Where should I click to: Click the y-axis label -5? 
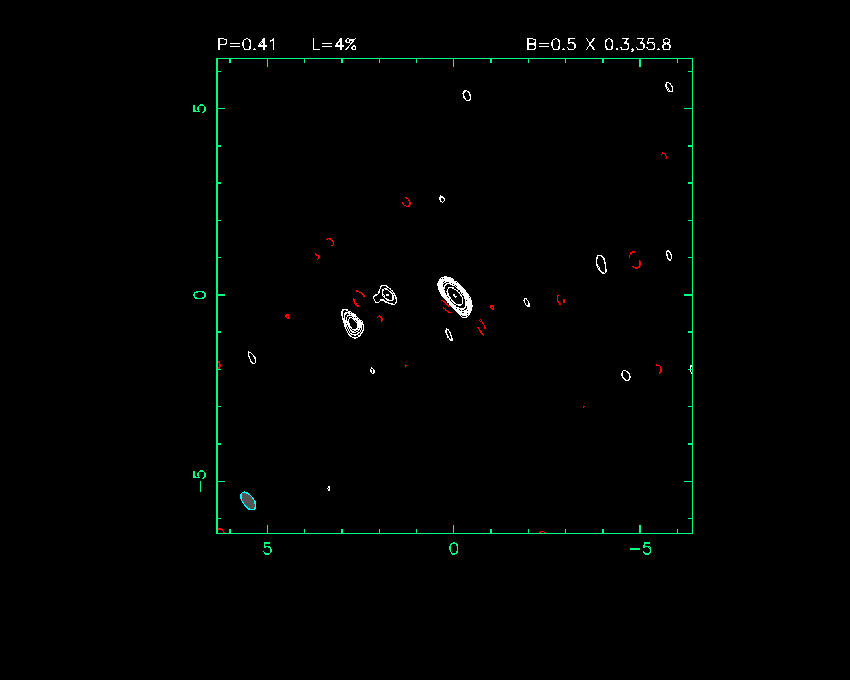[x=199, y=481]
